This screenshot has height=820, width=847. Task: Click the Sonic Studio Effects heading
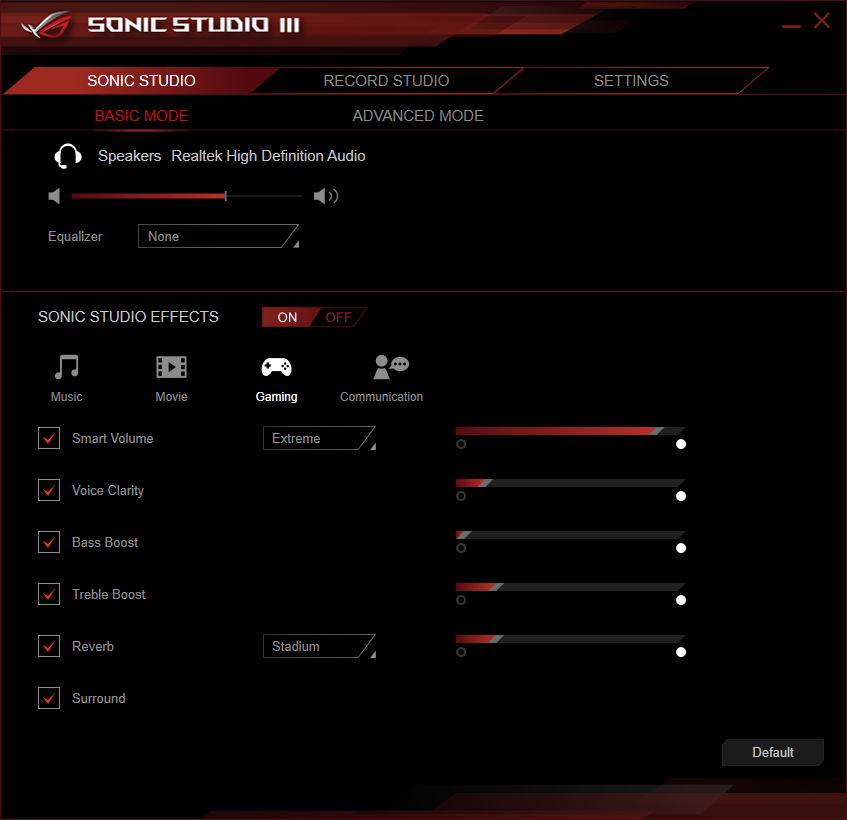pyautogui.click(x=128, y=317)
